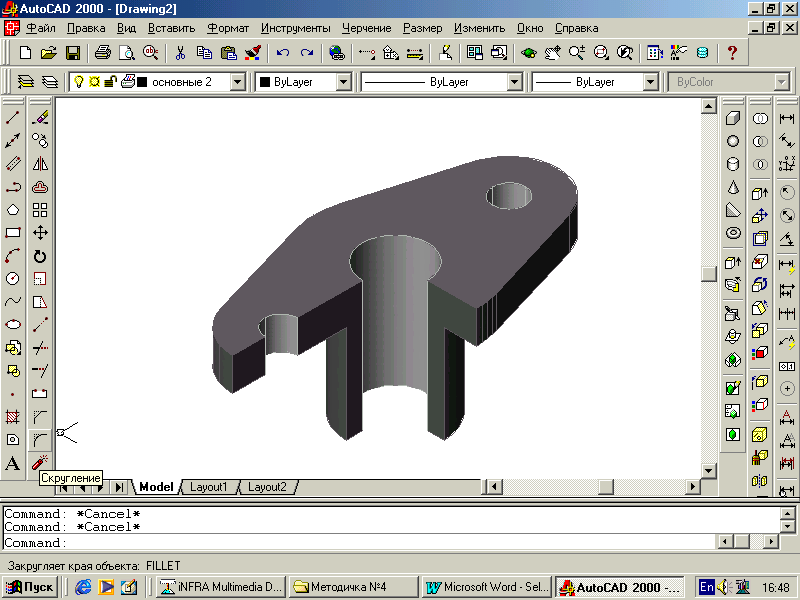Click the Copy to clipboard icon
The image size is (800, 600).
[x=204, y=53]
